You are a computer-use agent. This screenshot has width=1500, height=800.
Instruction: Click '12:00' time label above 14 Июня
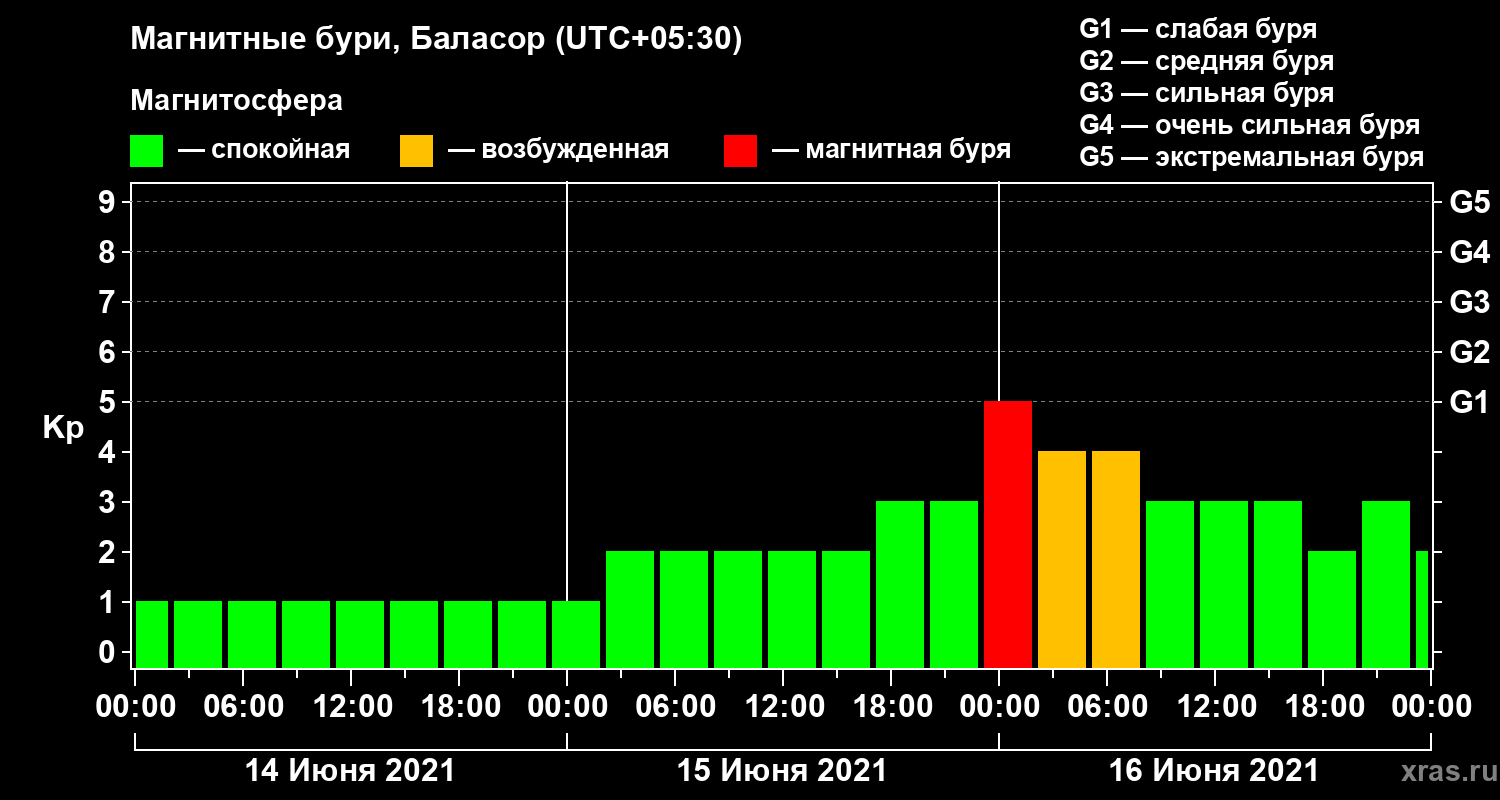351,707
